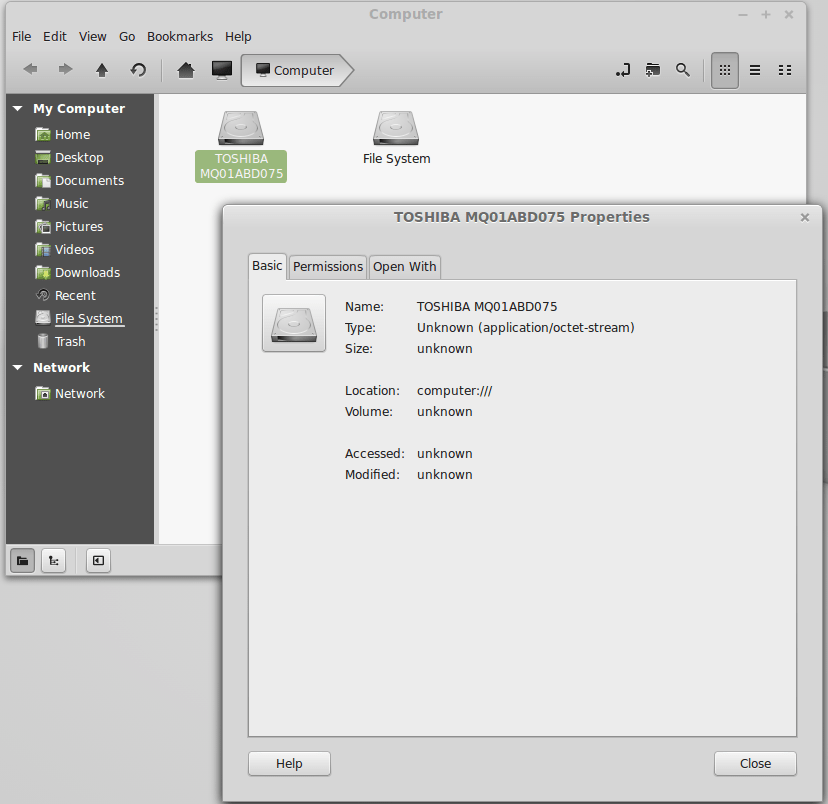Image resolution: width=828 pixels, height=804 pixels.
Task: Close the Properties dialog
Action: click(755, 763)
